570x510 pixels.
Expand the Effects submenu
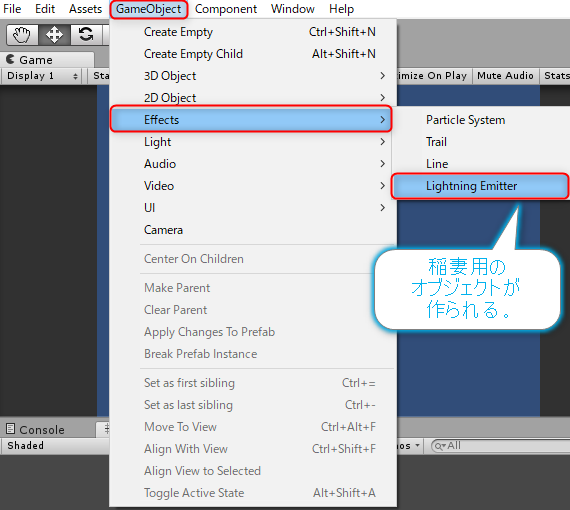[251, 119]
